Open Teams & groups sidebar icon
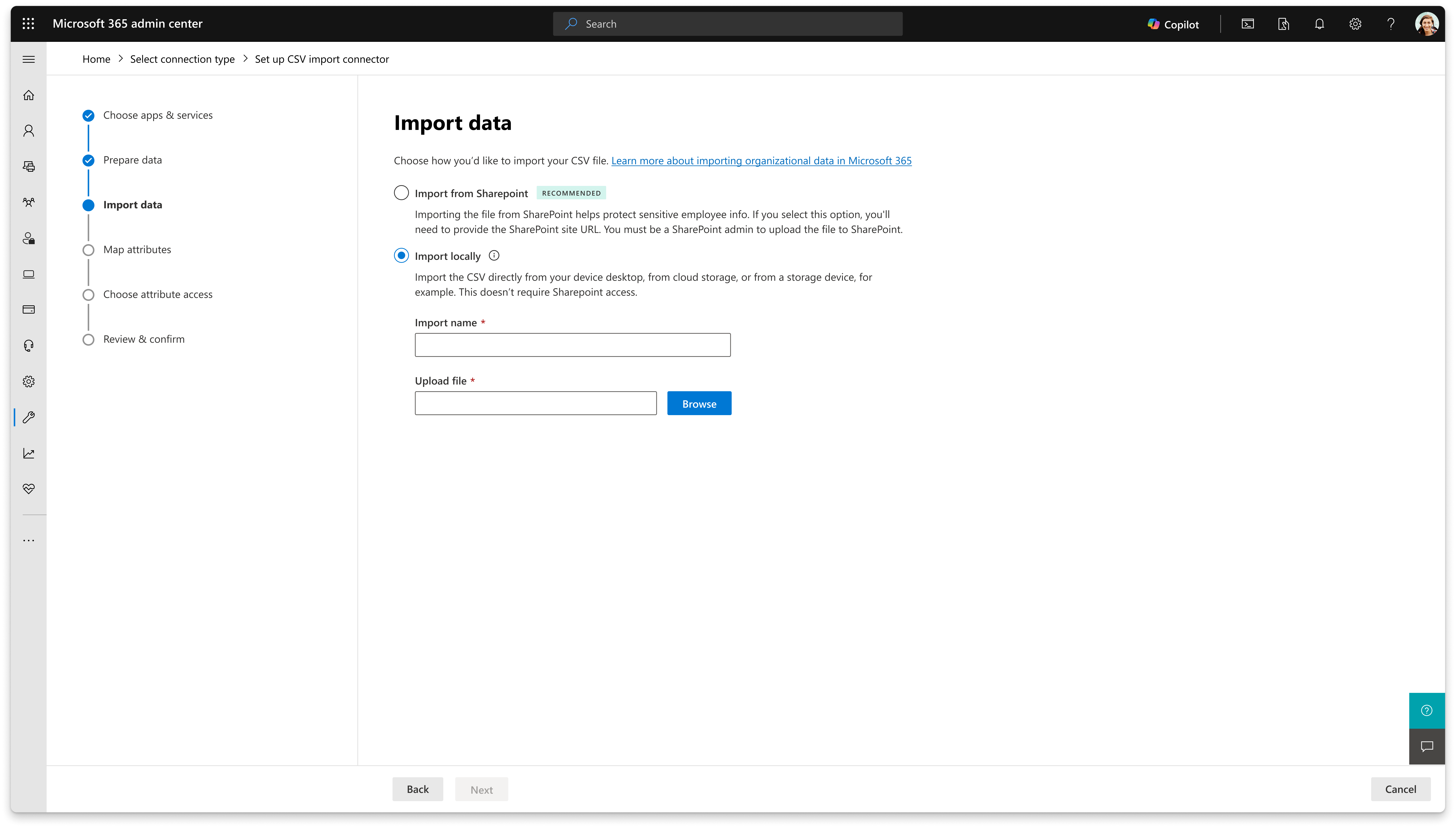The width and height of the screenshot is (1456, 828). [x=28, y=202]
